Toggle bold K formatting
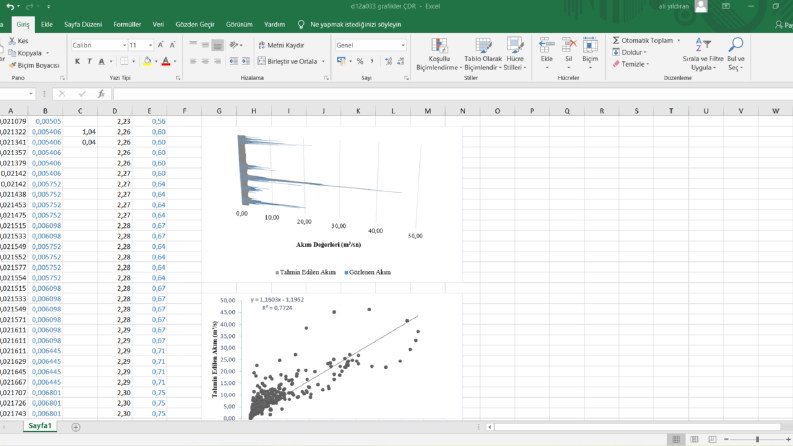The height and width of the screenshot is (446, 793). (x=77, y=61)
